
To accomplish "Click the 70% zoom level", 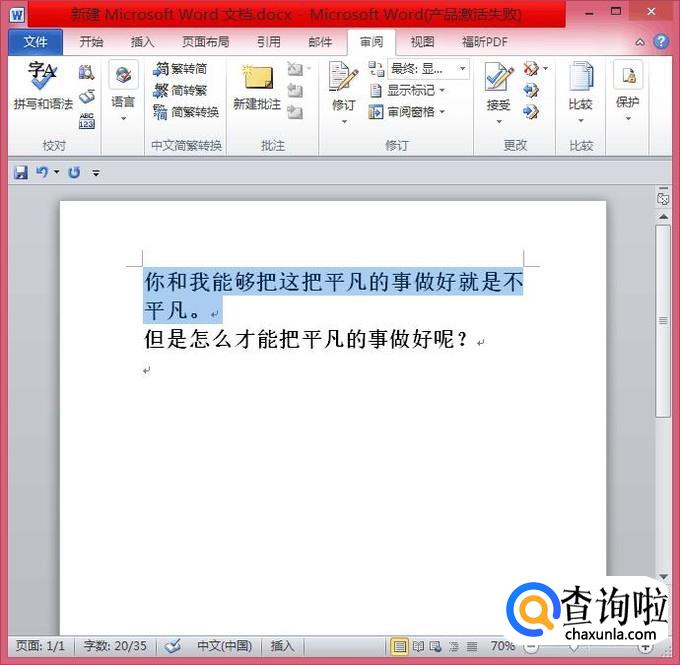I will [503, 646].
